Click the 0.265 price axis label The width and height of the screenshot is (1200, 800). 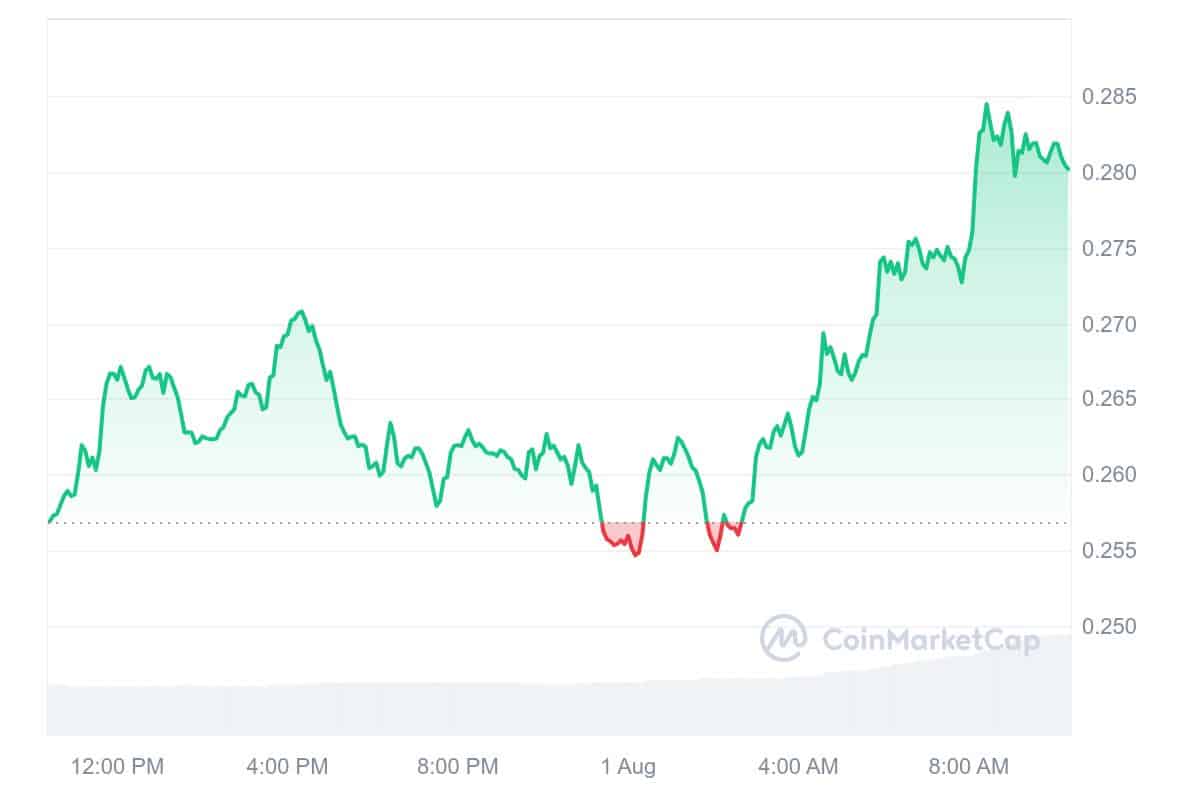(1109, 399)
